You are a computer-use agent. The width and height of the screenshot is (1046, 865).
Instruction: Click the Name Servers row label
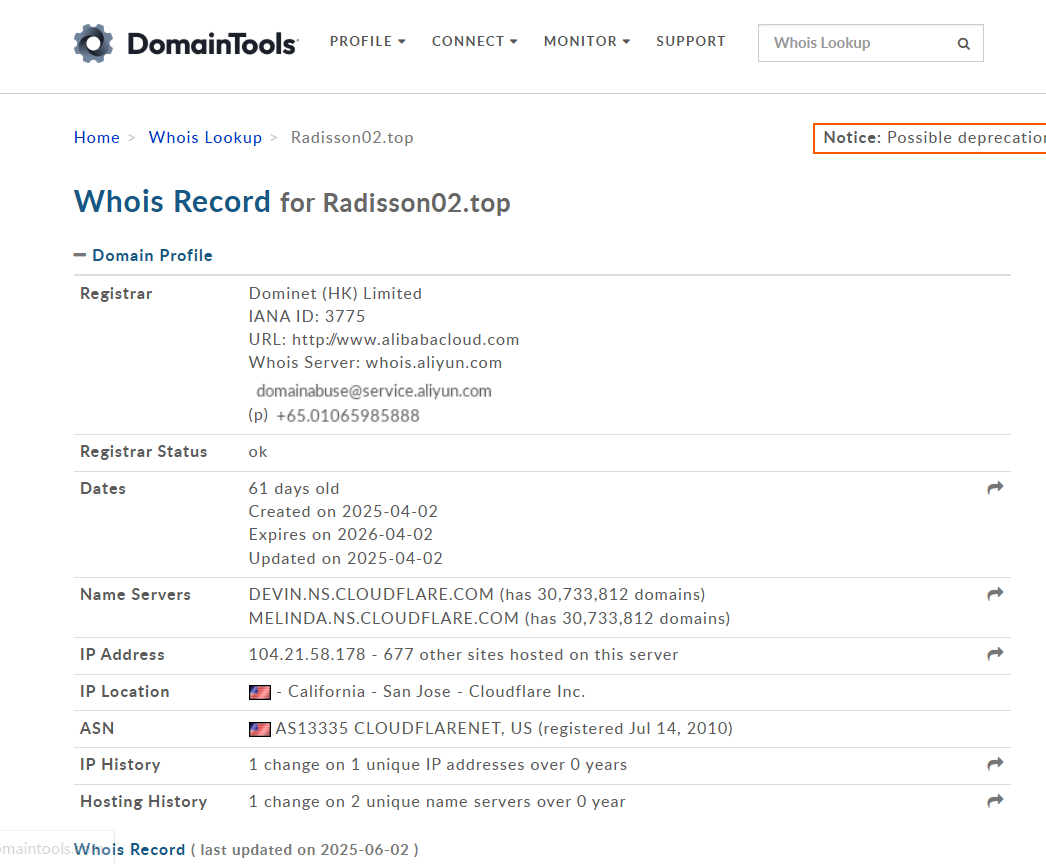135,594
